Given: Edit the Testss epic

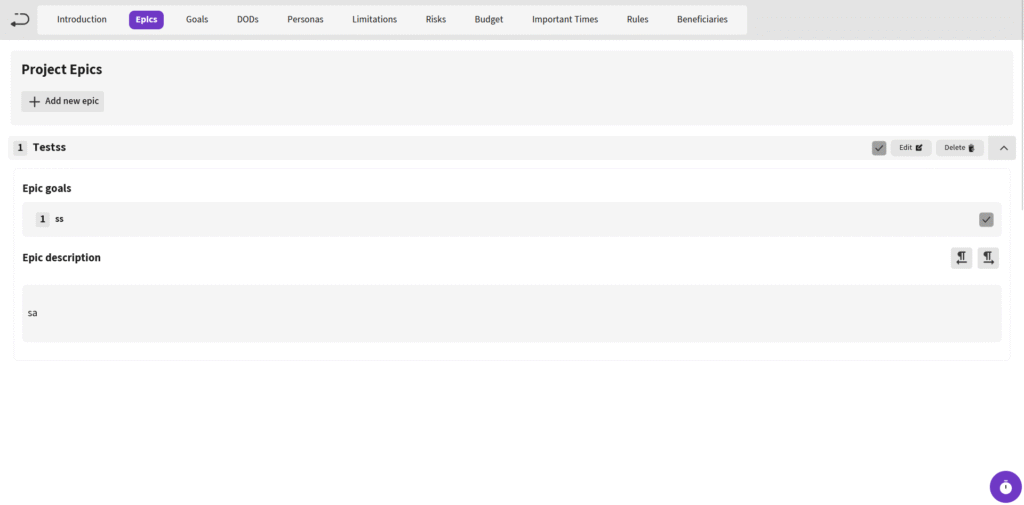Looking at the screenshot, I should (911, 148).
